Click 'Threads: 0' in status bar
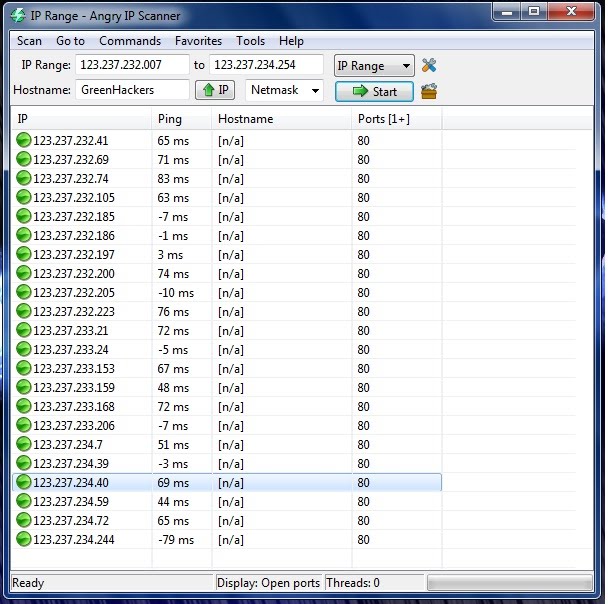Screen dimensions: 608x604 pyautogui.click(x=353, y=583)
